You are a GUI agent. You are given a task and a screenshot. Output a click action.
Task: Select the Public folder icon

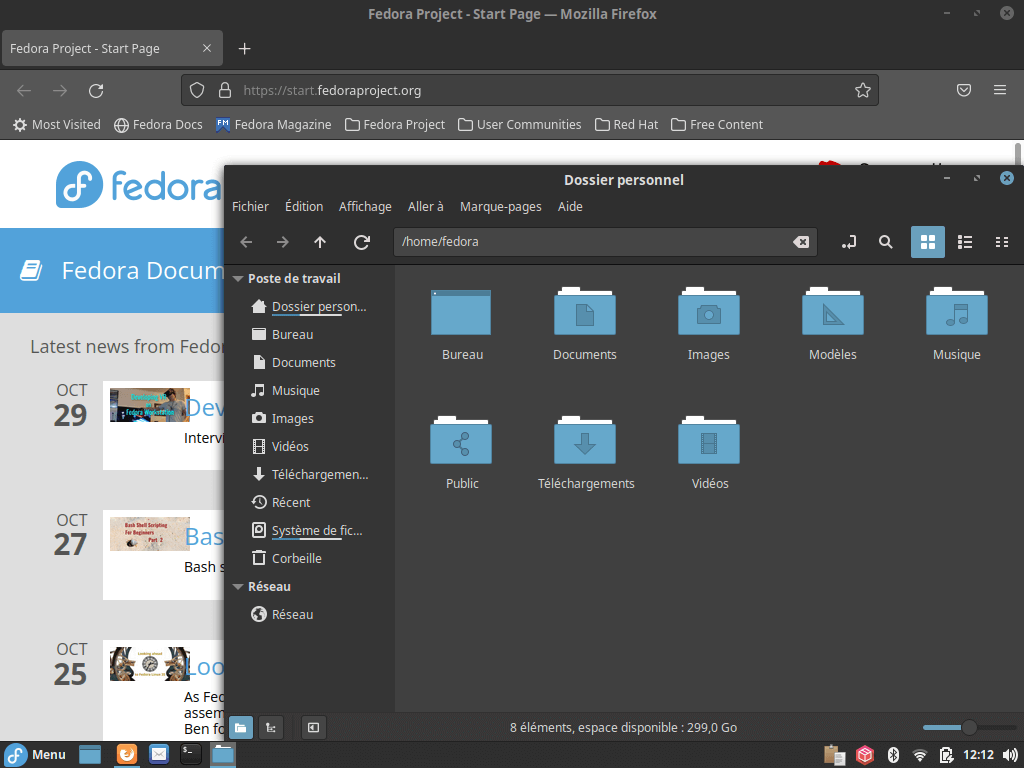click(462, 453)
